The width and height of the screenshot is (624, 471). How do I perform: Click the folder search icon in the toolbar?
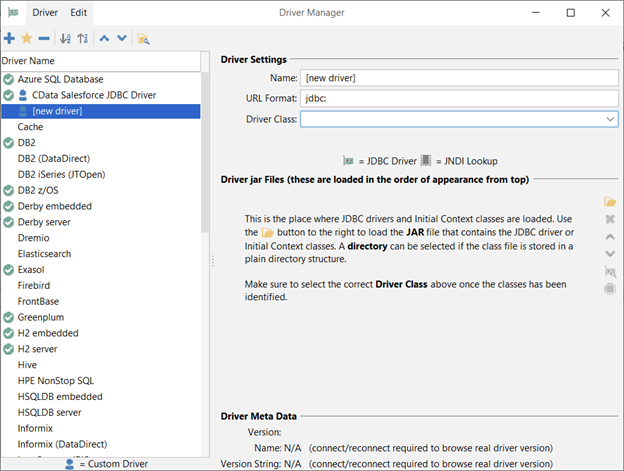click(x=144, y=38)
